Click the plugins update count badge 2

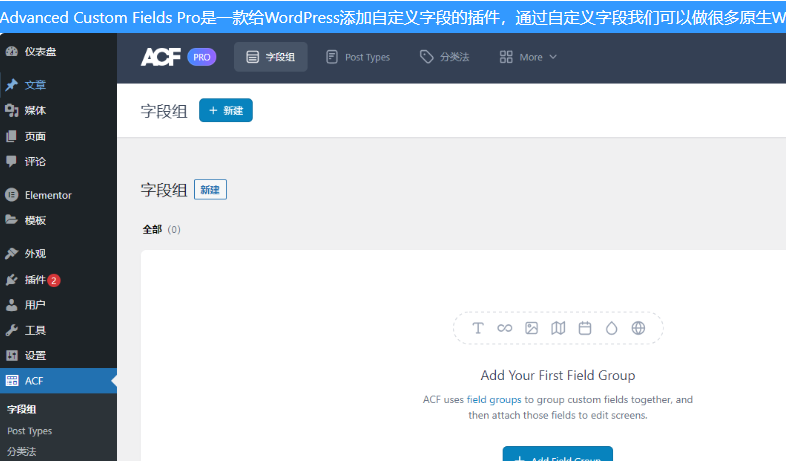click(54, 280)
